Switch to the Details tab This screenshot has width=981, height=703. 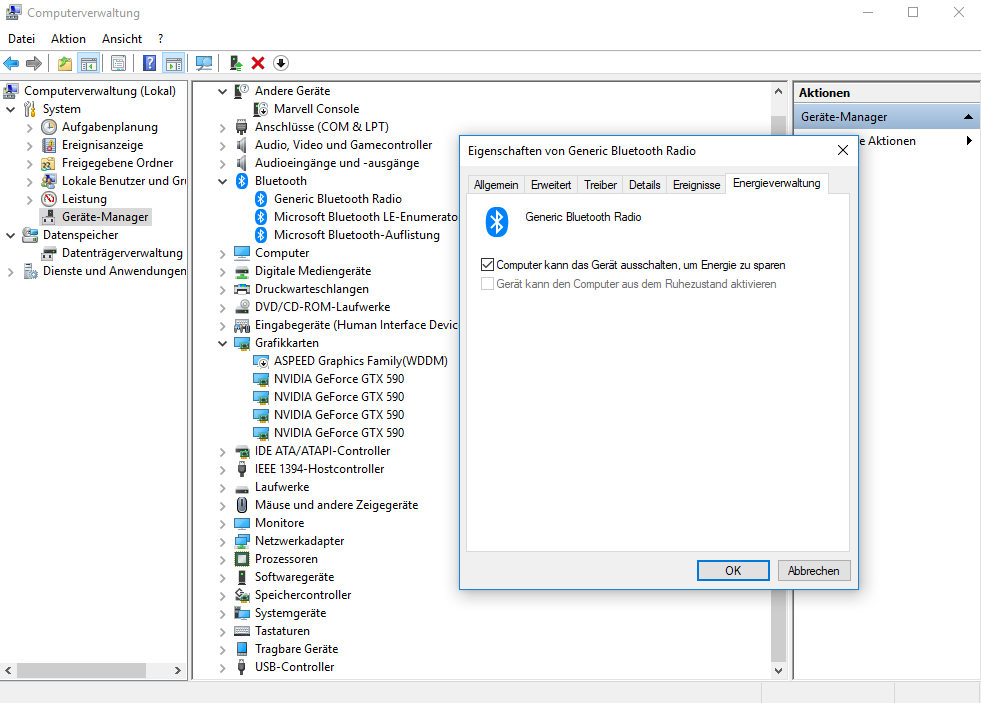(x=644, y=185)
